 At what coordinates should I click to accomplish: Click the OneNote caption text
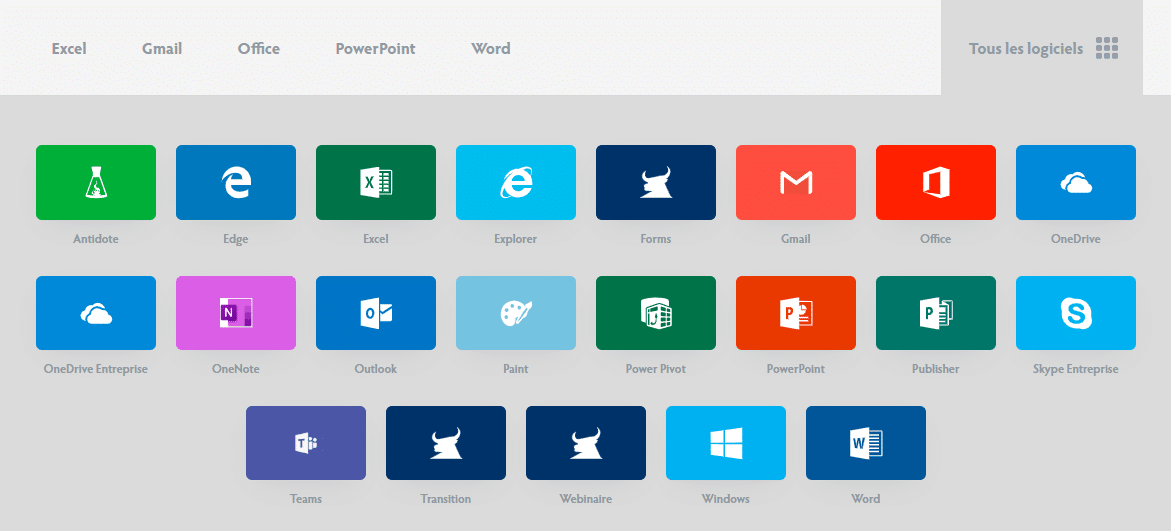click(x=236, y=369)
